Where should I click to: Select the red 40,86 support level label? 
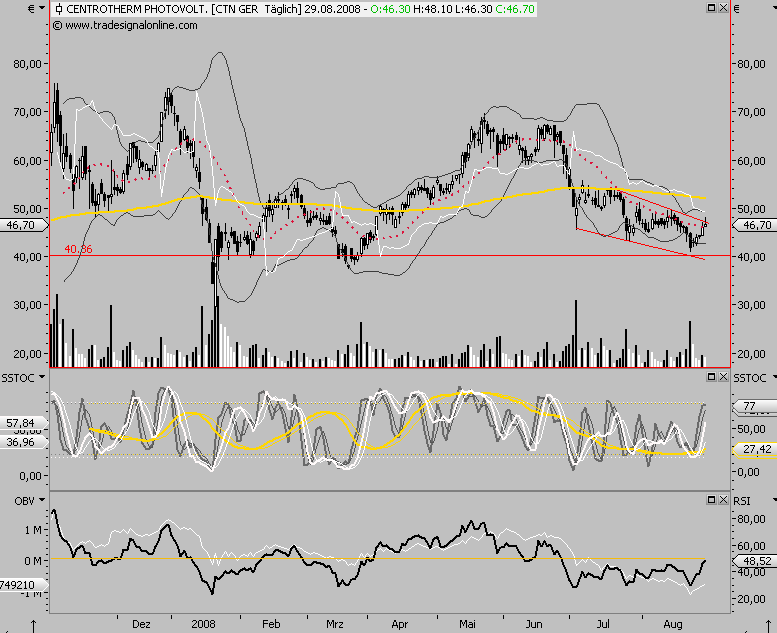(x=78, y=249)
